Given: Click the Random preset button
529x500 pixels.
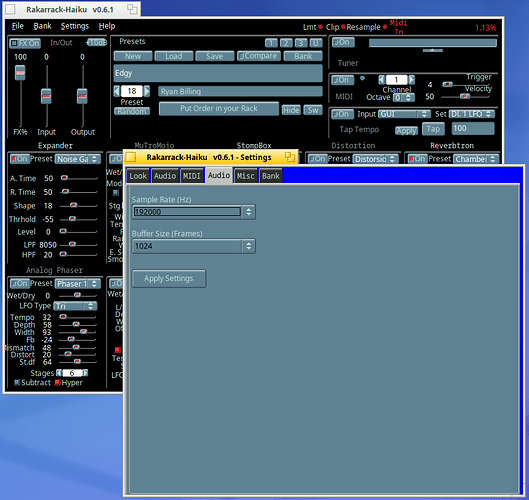Looking at the screenshot, I should click(132, 111).
